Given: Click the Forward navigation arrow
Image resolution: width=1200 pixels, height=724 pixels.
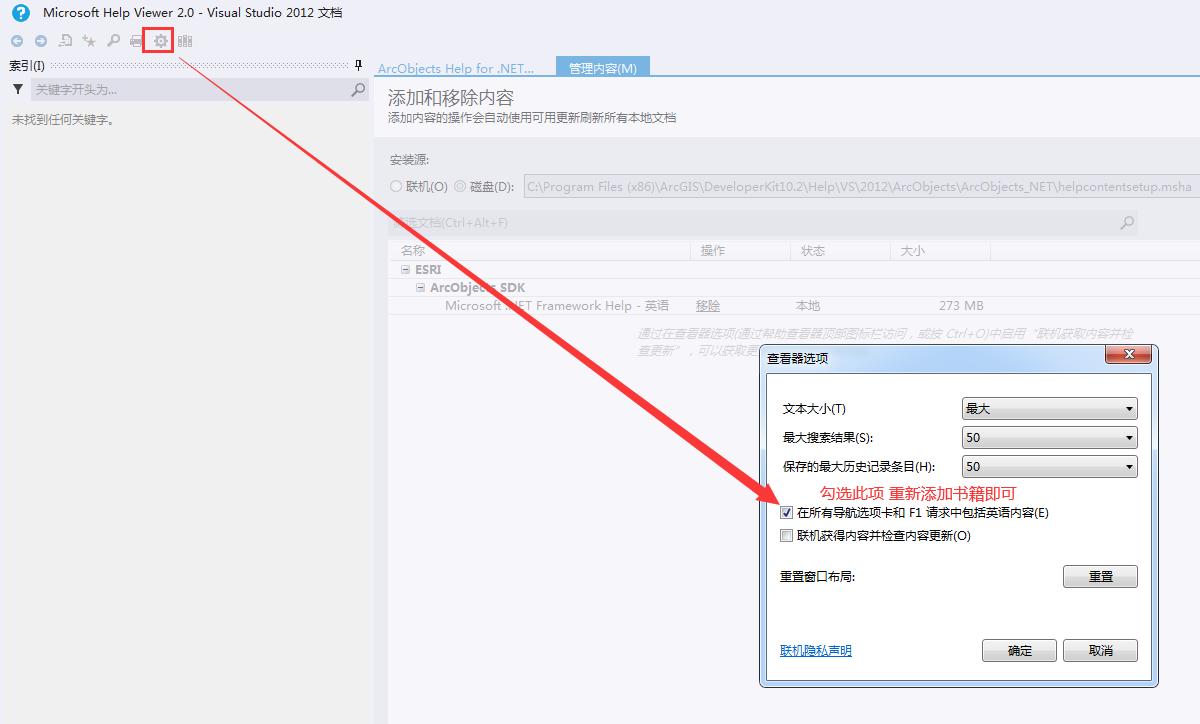Looking at the screenshot, I should pyautogui.click(x=40, y=40).
